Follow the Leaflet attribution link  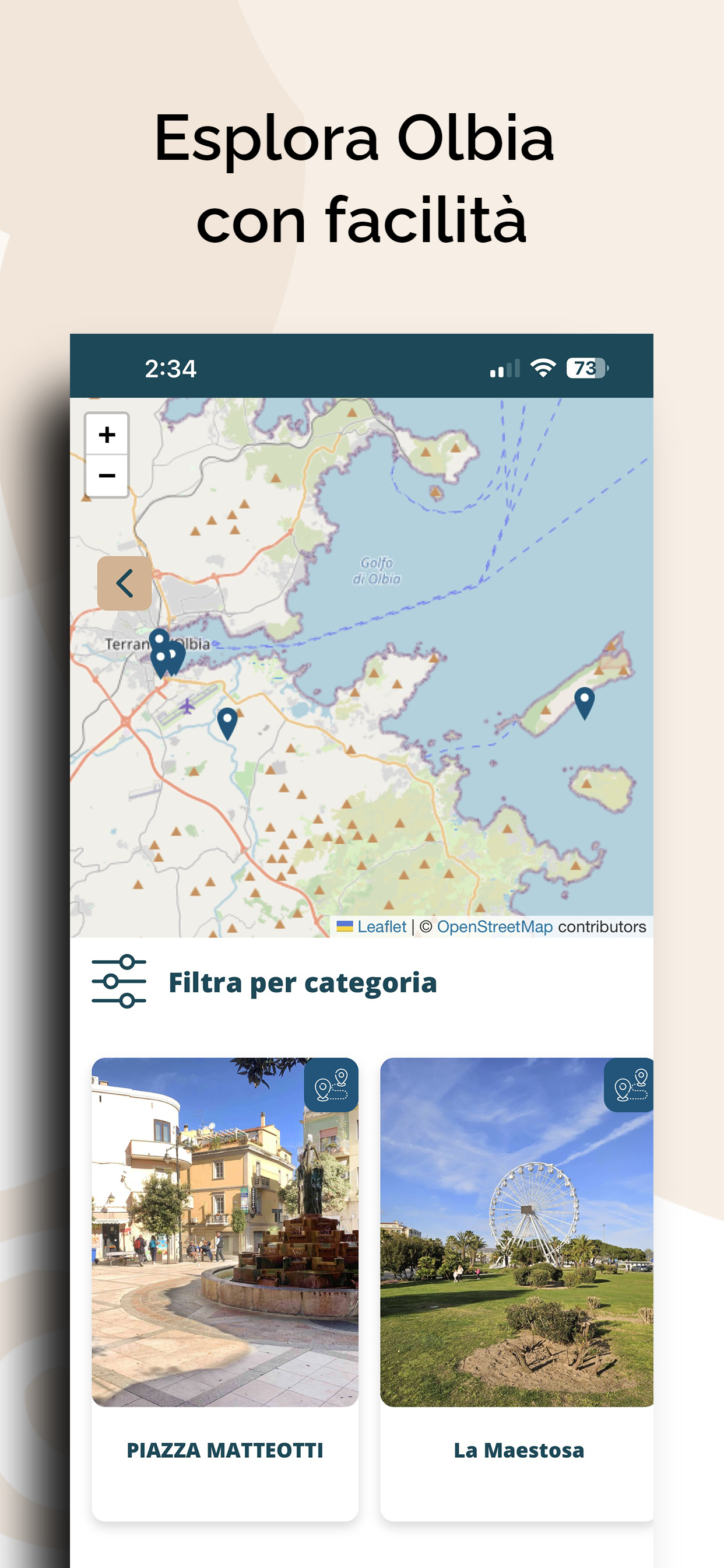tap(381, 926)
